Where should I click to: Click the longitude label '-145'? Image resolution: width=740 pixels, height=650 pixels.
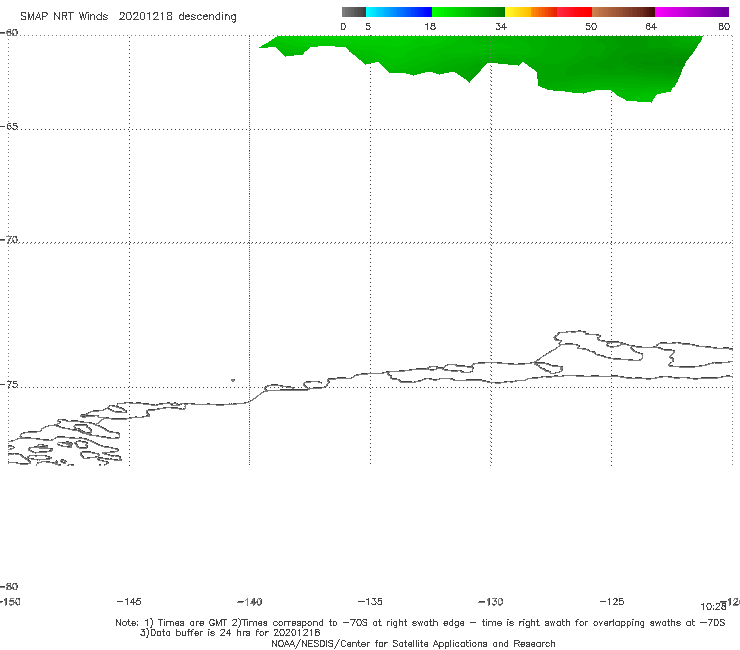pyautogui.click(x=129, y=602)
